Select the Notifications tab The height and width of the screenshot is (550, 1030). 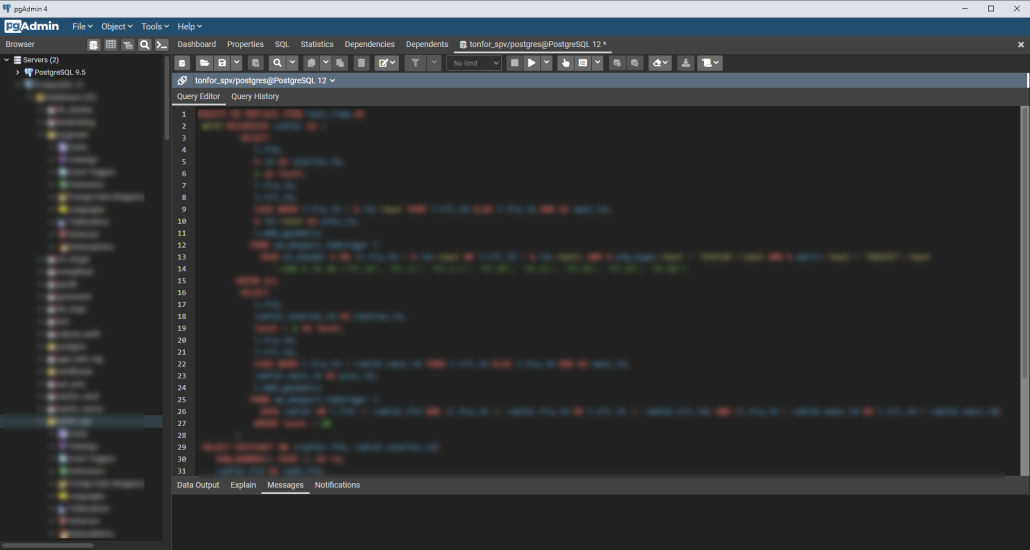(x=337, y=485)
